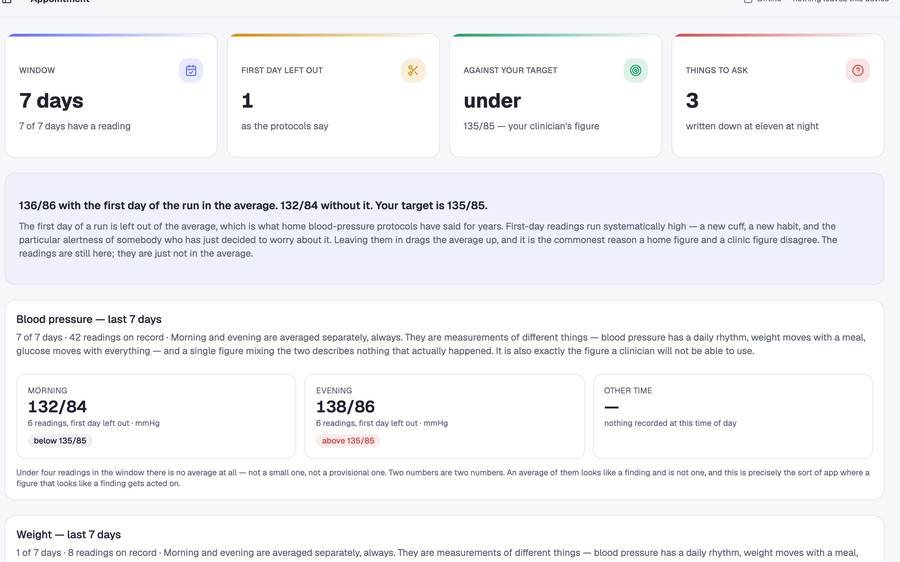900x562 pixels.
Task: Click the red question mark icon in Things To Ask
Action: (x=858, y=71)
